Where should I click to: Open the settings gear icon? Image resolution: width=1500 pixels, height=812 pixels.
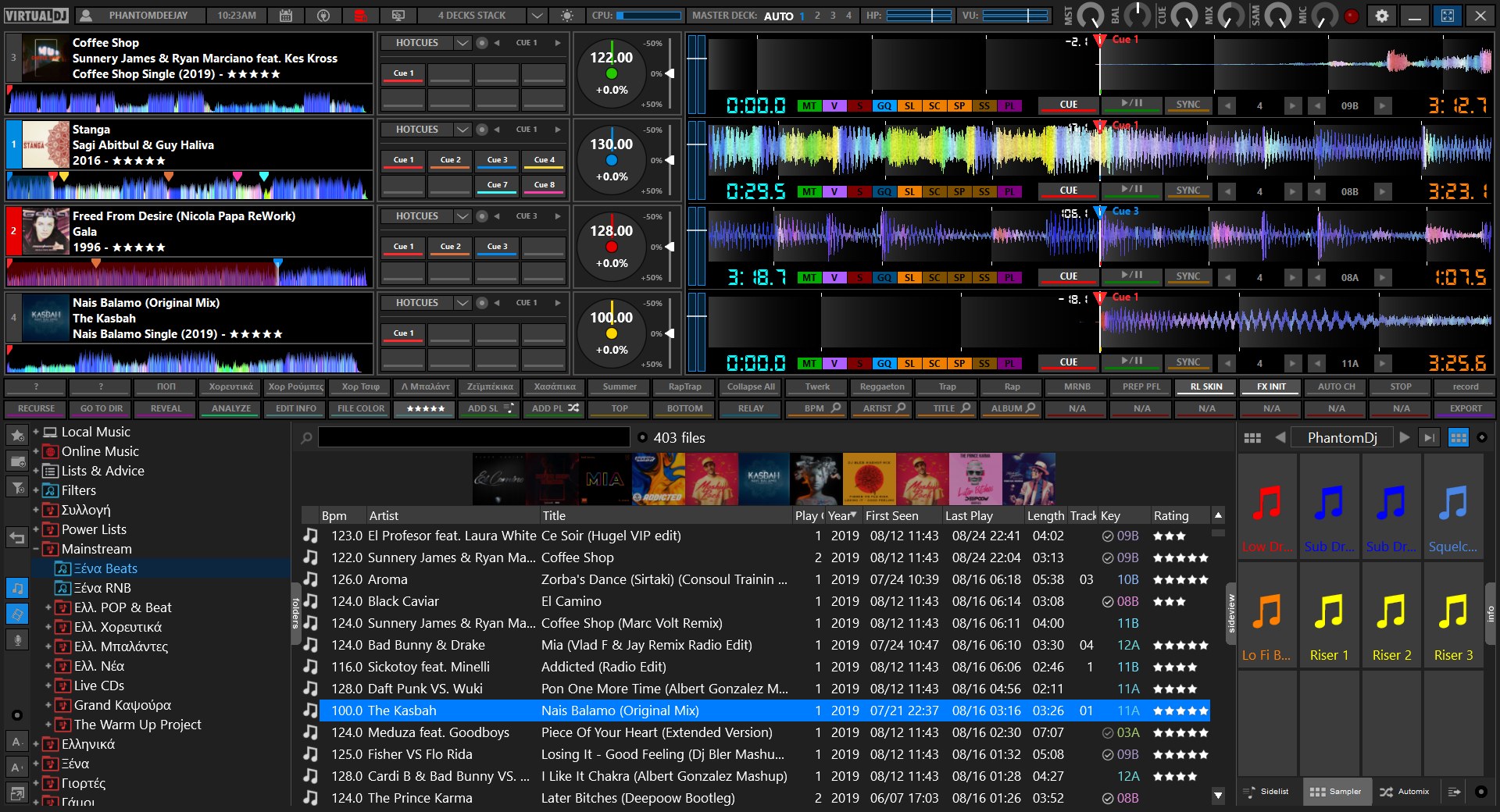(x=1382, y=16)
